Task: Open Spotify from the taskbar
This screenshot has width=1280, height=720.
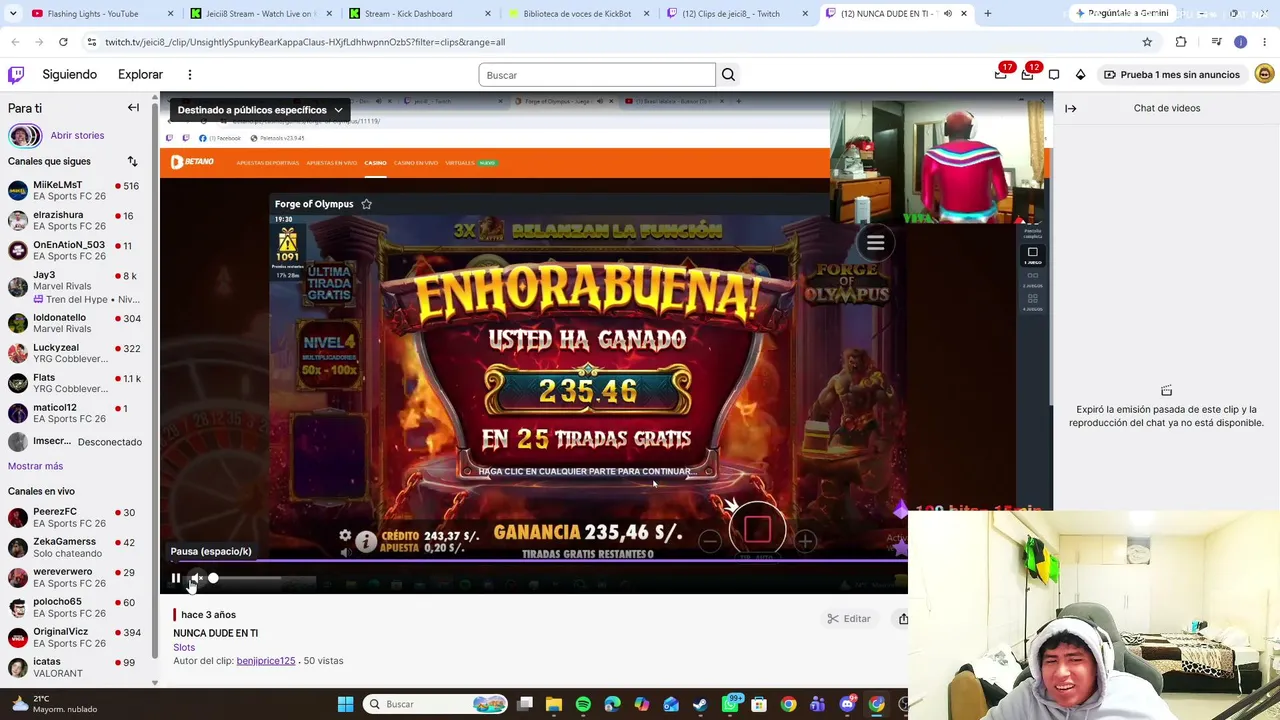Action: 583,704
